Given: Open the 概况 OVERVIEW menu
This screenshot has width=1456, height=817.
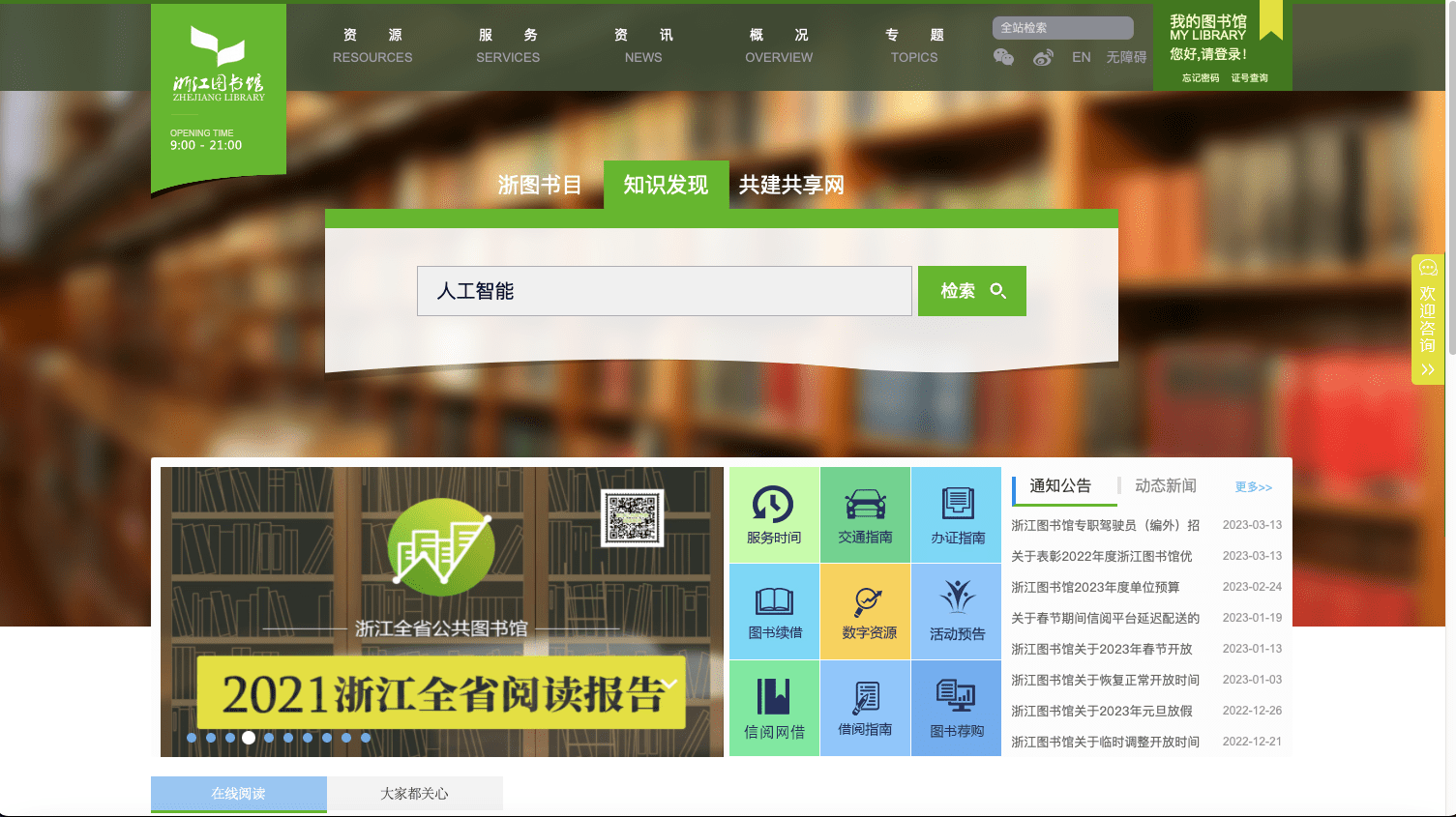Looking at the screenshot, I should click(779, 45).
